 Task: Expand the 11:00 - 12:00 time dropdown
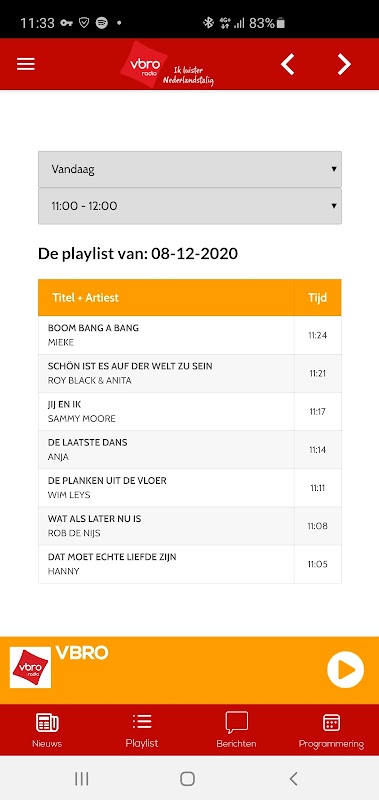click(190, 206)
